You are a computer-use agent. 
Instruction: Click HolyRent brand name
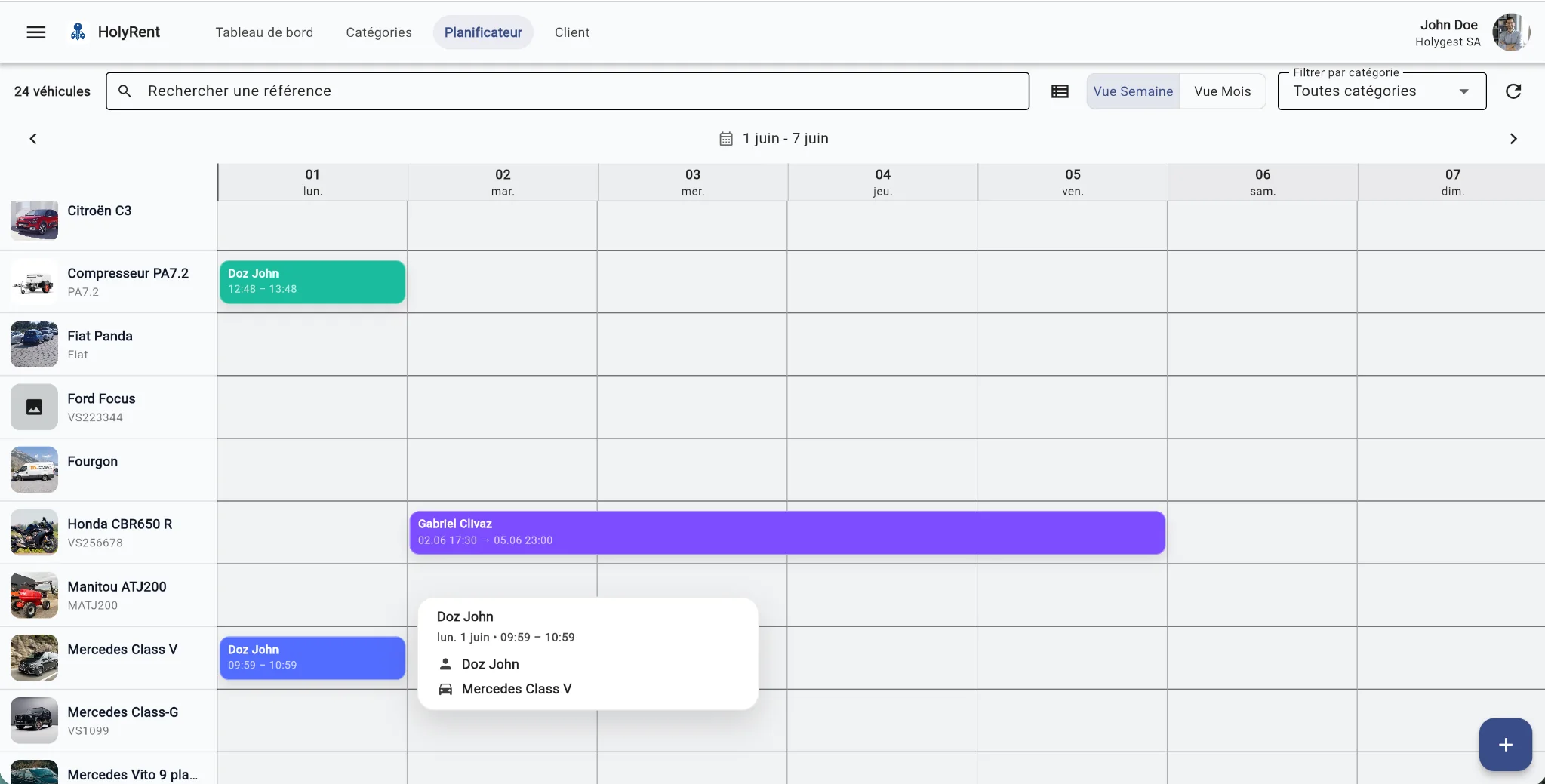coord(129,32)
